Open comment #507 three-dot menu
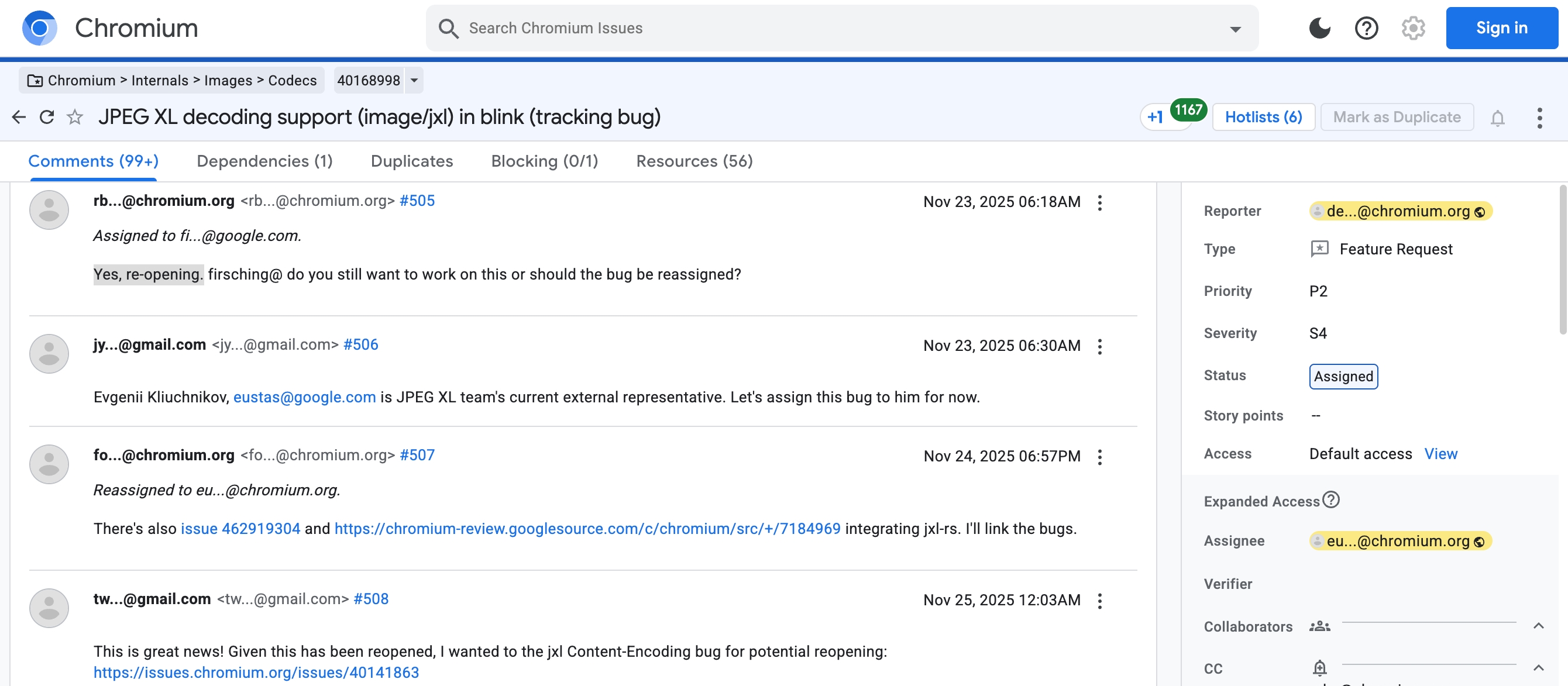The height and width of the screenshot is (686, 1568). point(1099,457)
